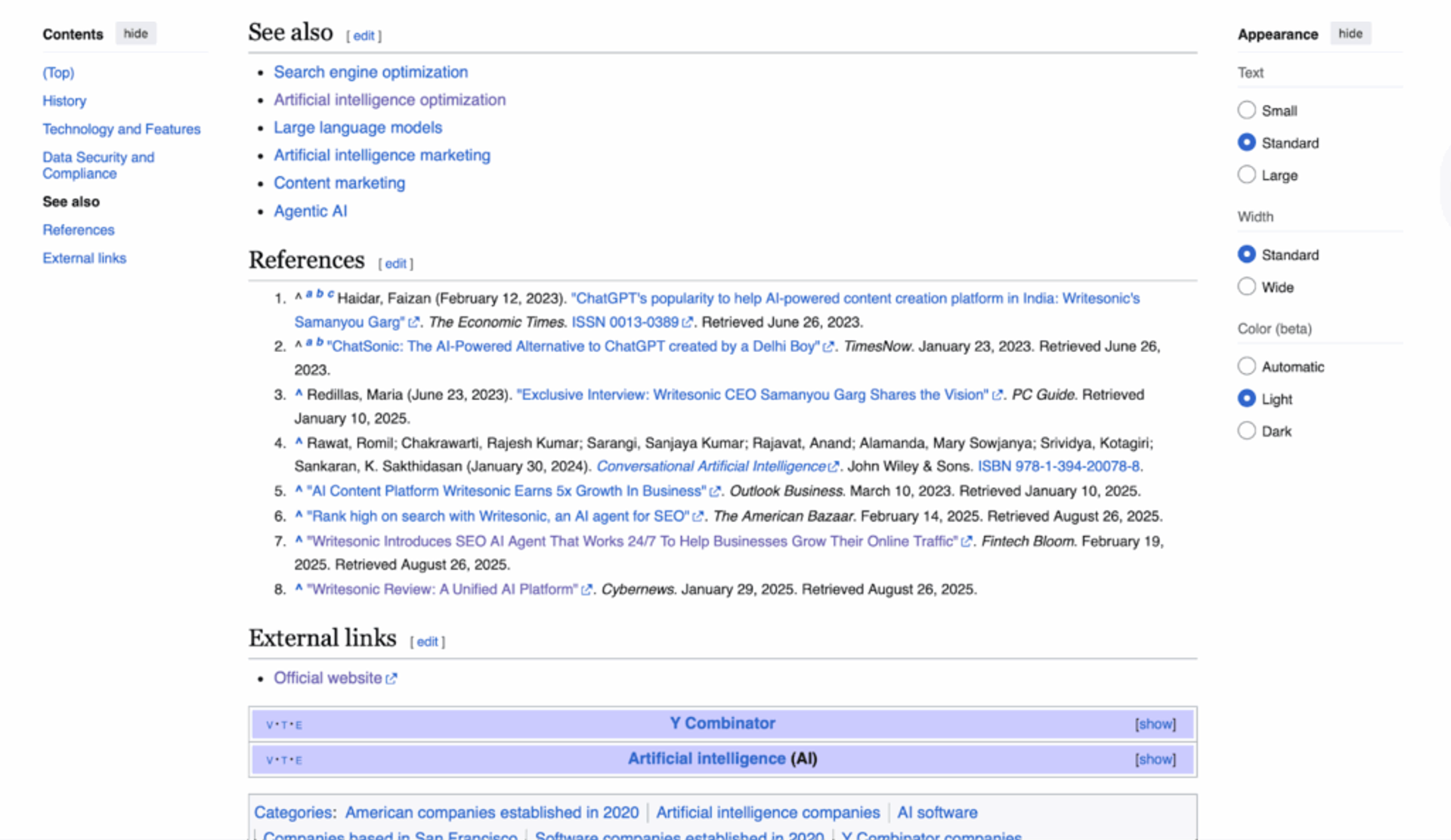Choose the Dark color option
The width and height of the screenshot is (1451, 840).
pyautogui.click(x=1246, y=431)
